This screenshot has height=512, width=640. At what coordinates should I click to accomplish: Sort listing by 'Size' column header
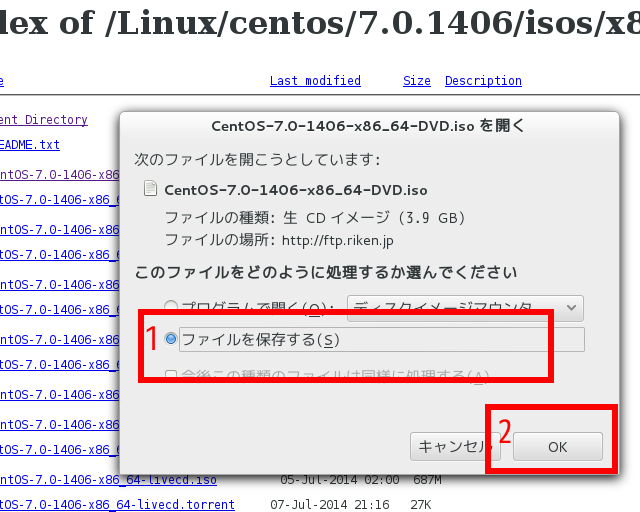click(417, 81)
